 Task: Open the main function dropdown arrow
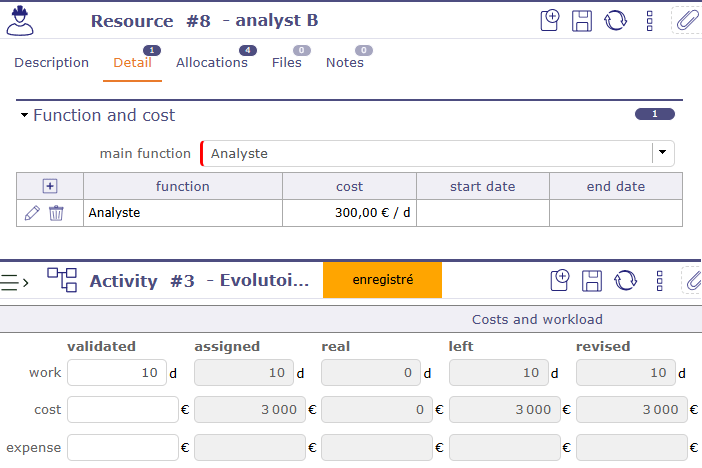pos(662,153)
